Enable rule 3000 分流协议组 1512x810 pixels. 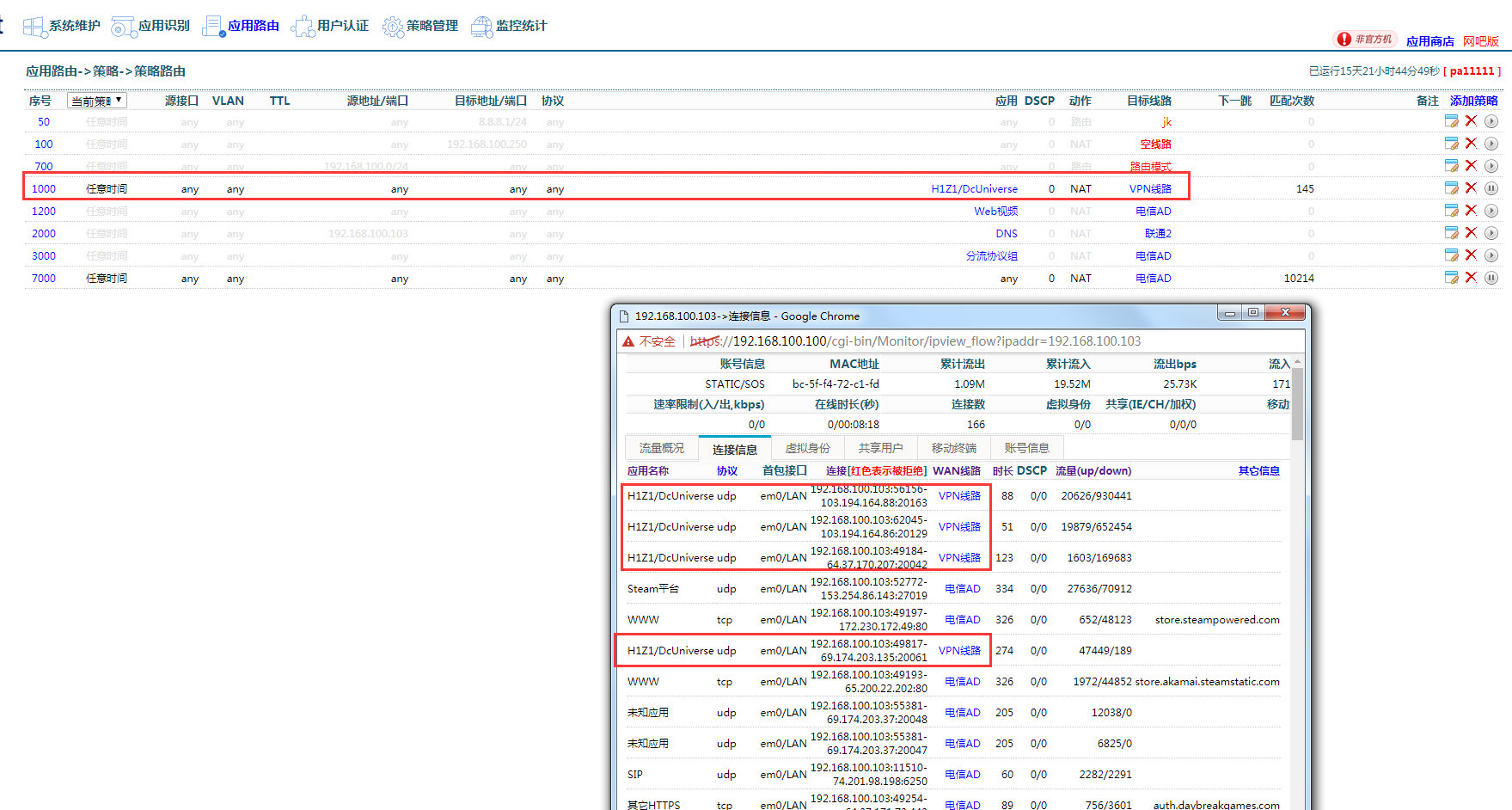(x=1491, y=255)
